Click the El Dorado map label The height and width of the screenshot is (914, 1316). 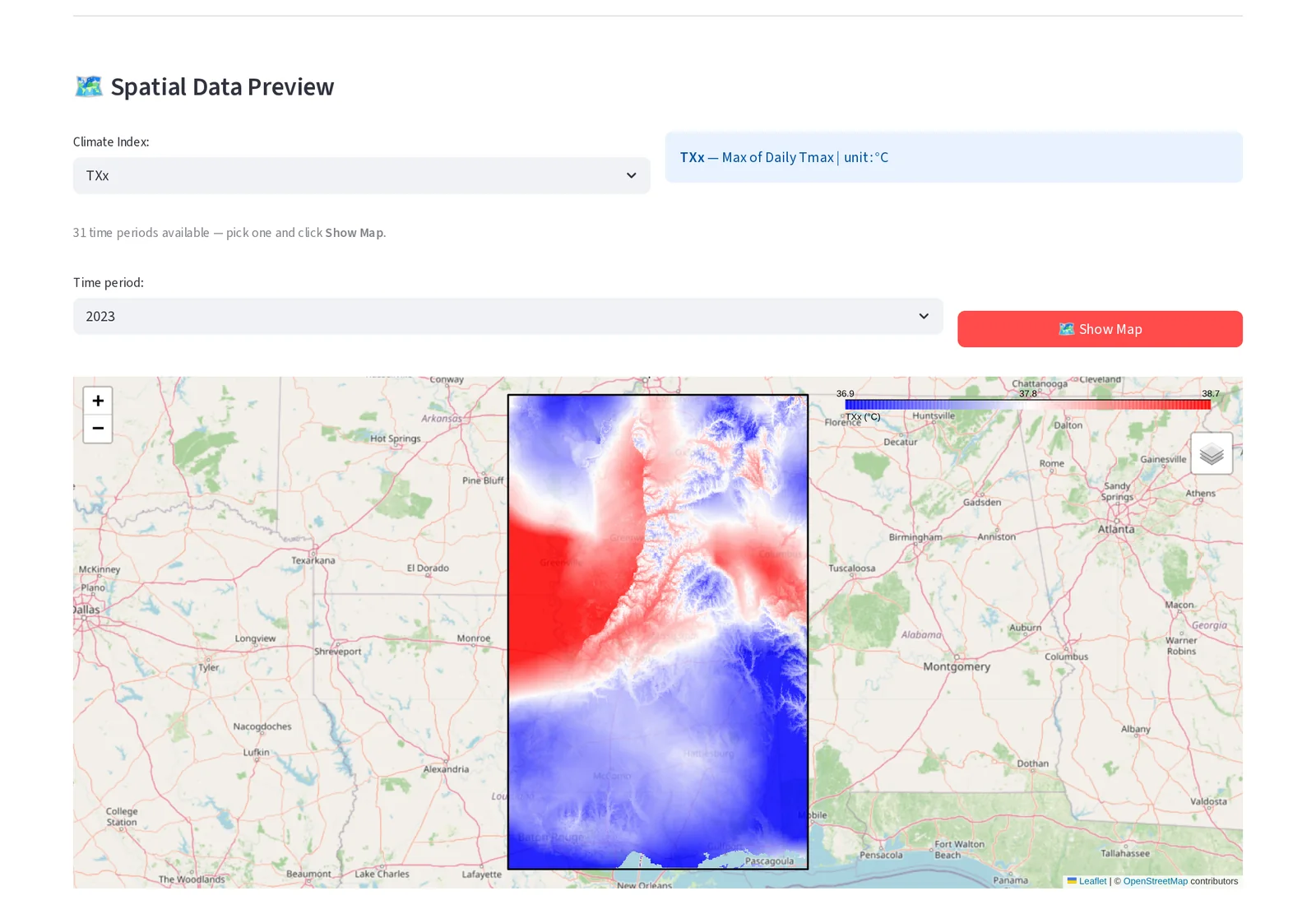[428, 568]
